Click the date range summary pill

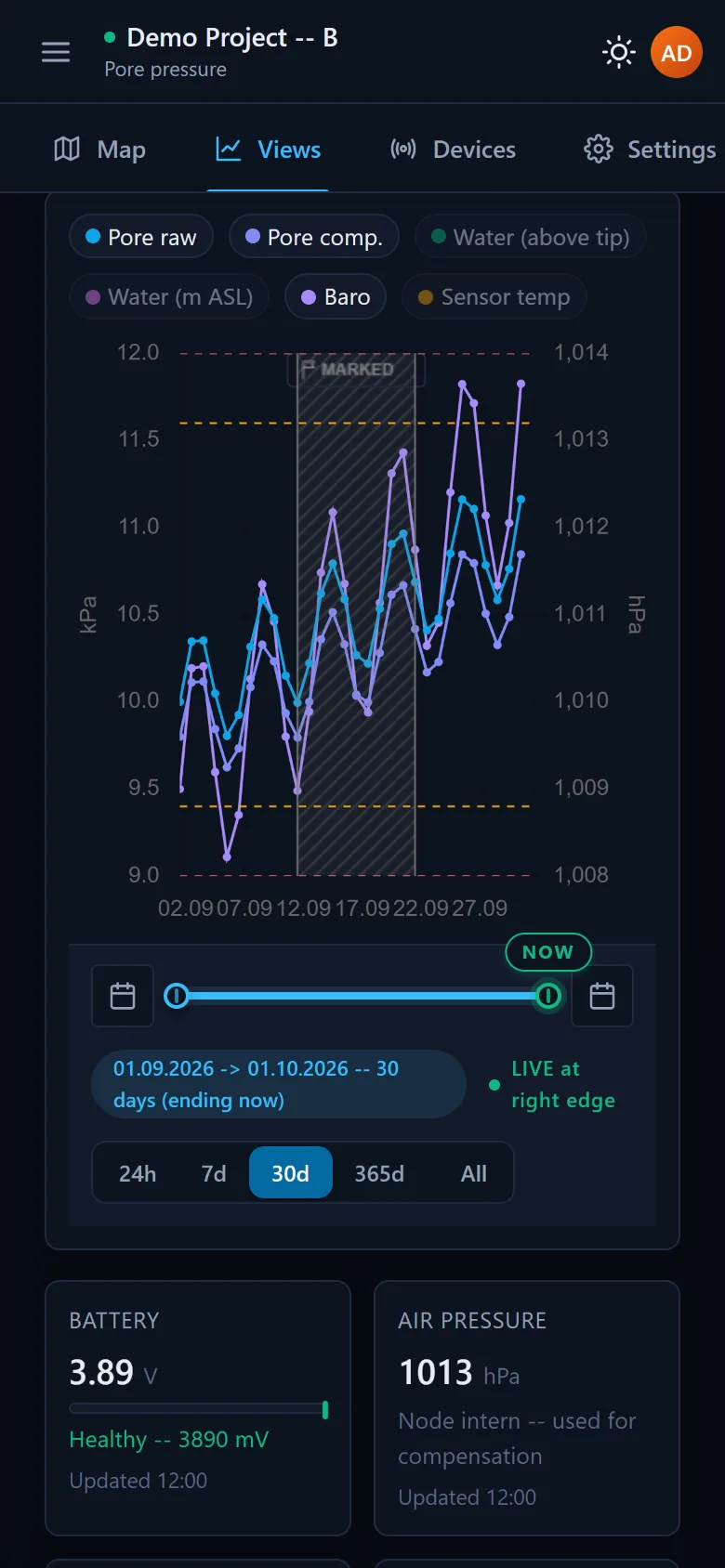279,1084
